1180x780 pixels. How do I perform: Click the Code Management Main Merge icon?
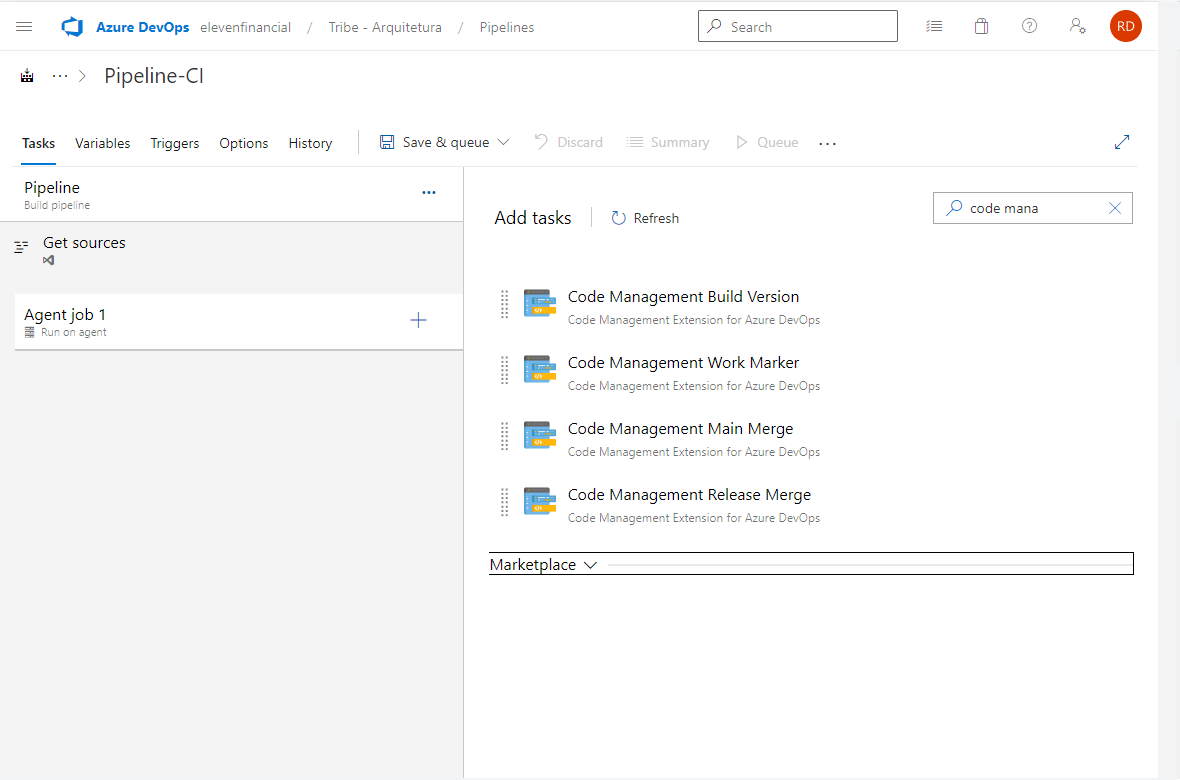pos(540,435)
